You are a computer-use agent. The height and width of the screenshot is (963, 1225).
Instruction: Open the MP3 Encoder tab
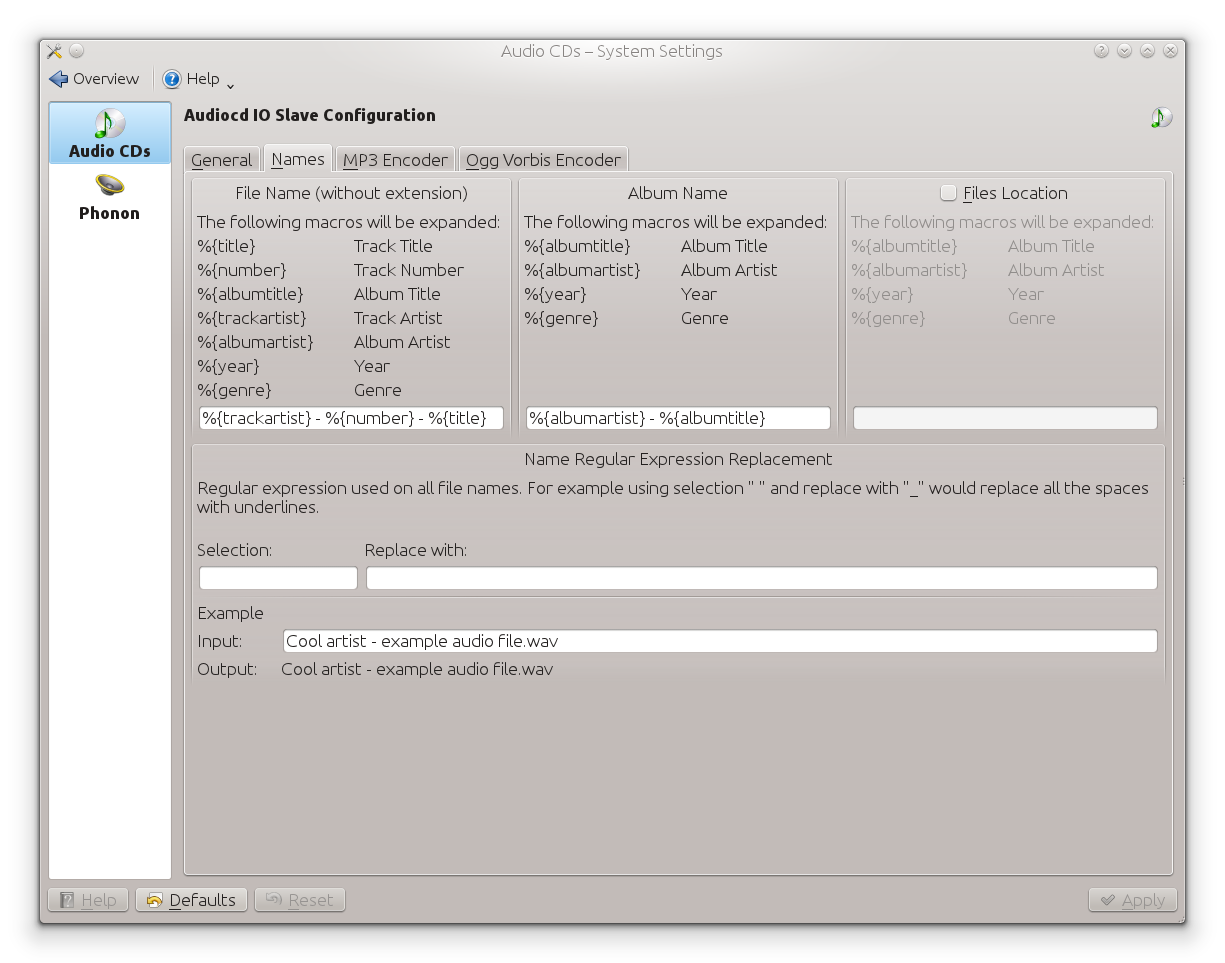point(395,160)
